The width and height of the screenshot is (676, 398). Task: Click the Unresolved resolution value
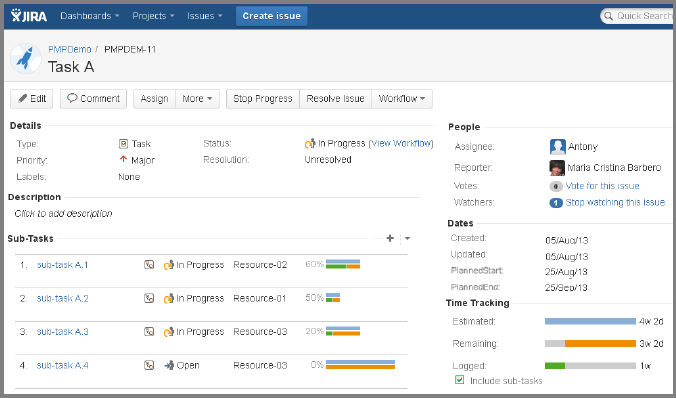tap(328, 160)
